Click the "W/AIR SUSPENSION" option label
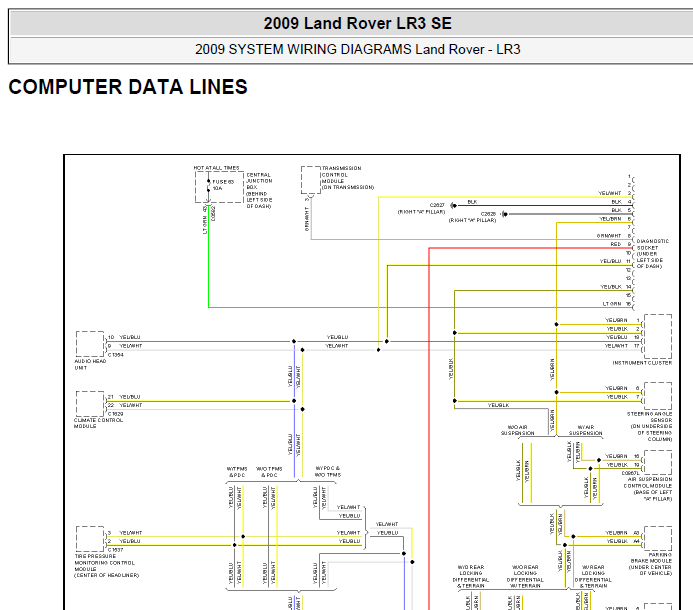Screen dimensions: 693x610 tap(586, 430)
